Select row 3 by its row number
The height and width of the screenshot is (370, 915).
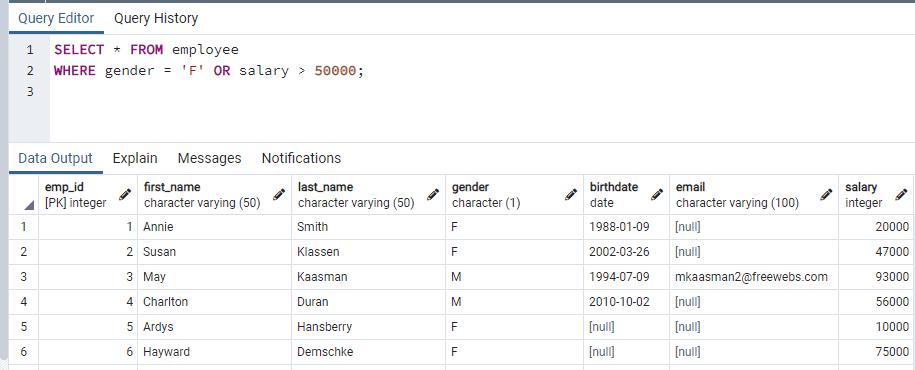(x=23, y=277)
